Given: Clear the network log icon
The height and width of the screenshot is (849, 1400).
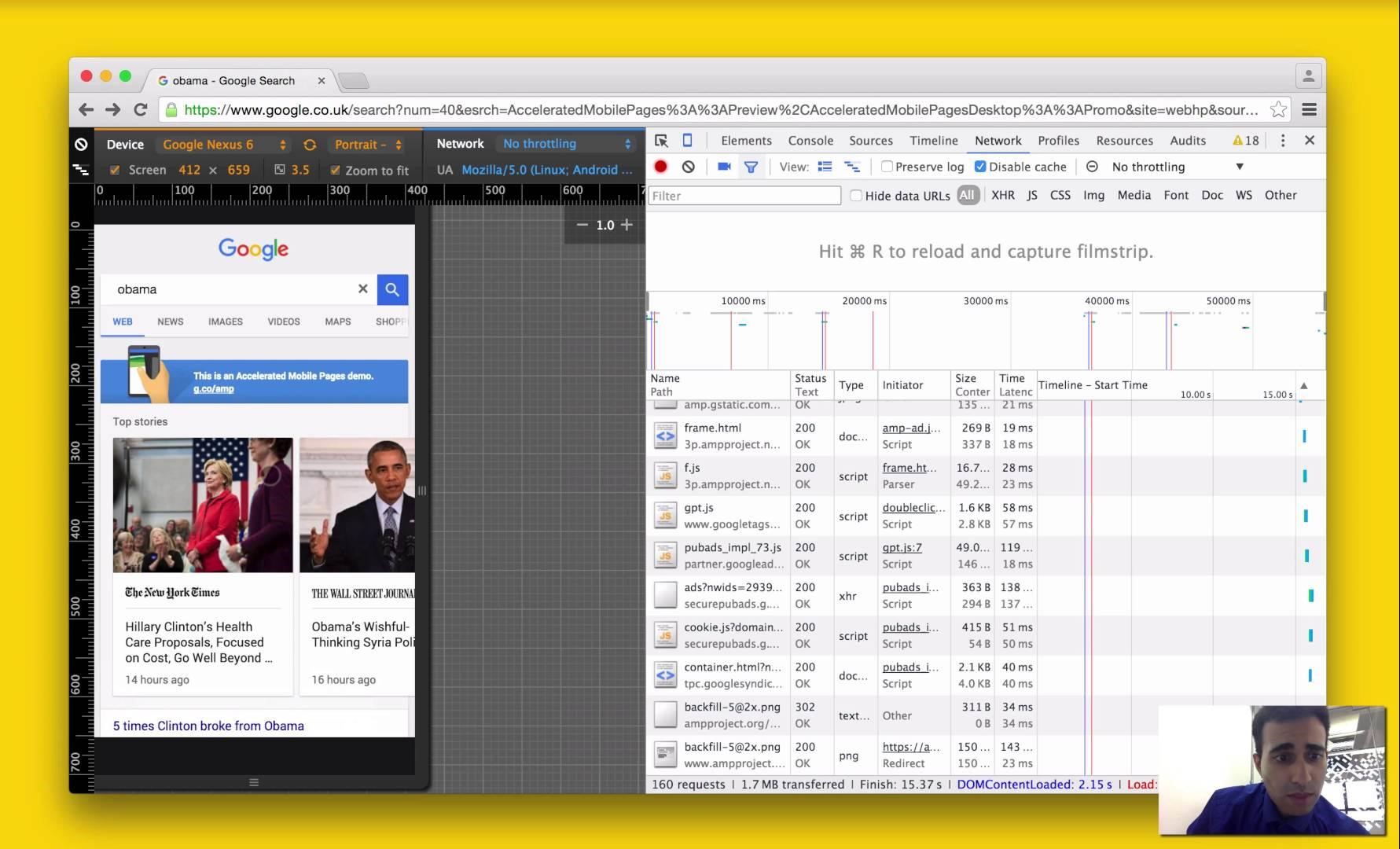Looking at the screenshot, I should tap(689, 167).
